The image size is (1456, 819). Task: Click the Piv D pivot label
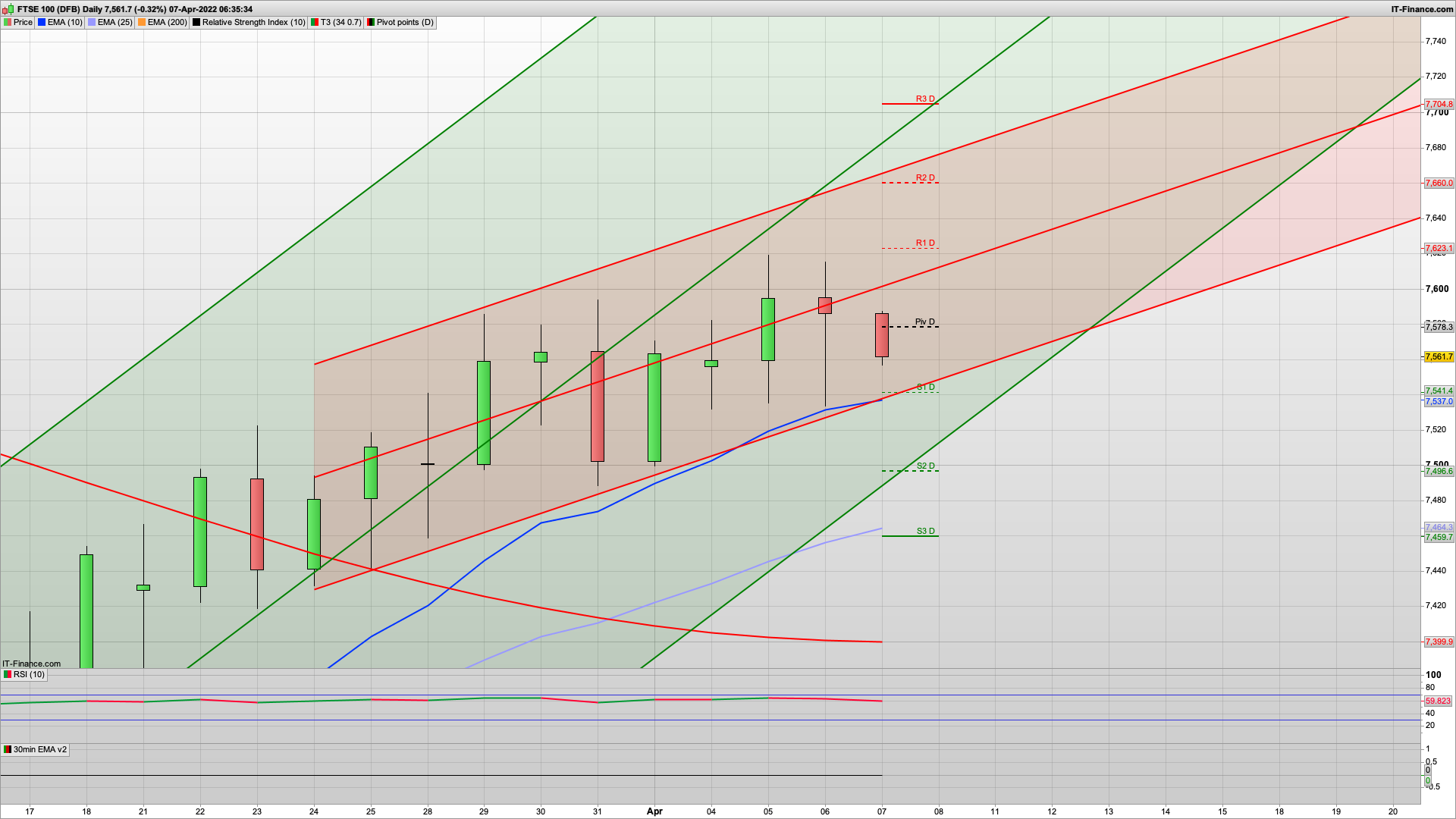[925, 322]
